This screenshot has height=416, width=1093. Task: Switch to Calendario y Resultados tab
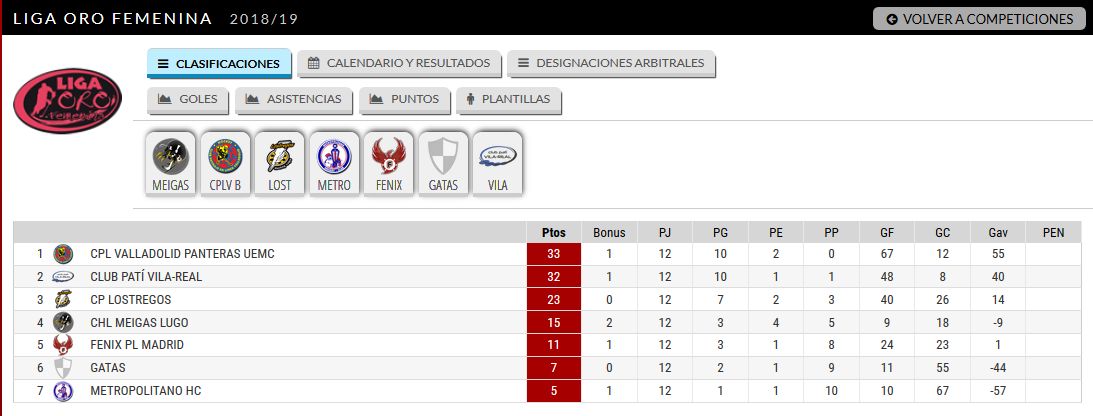pyautogui.click(x=399, y=63)
